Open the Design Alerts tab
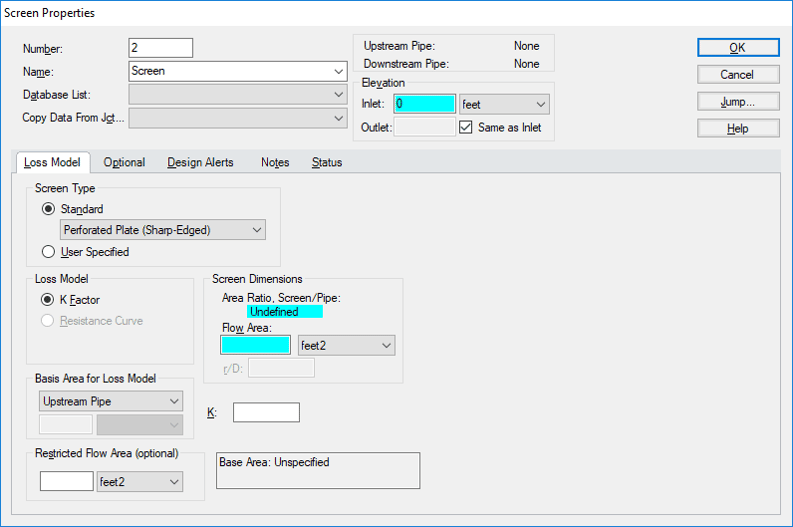The image size is (793, 527). pyautogui.click(x=200, y=162)
